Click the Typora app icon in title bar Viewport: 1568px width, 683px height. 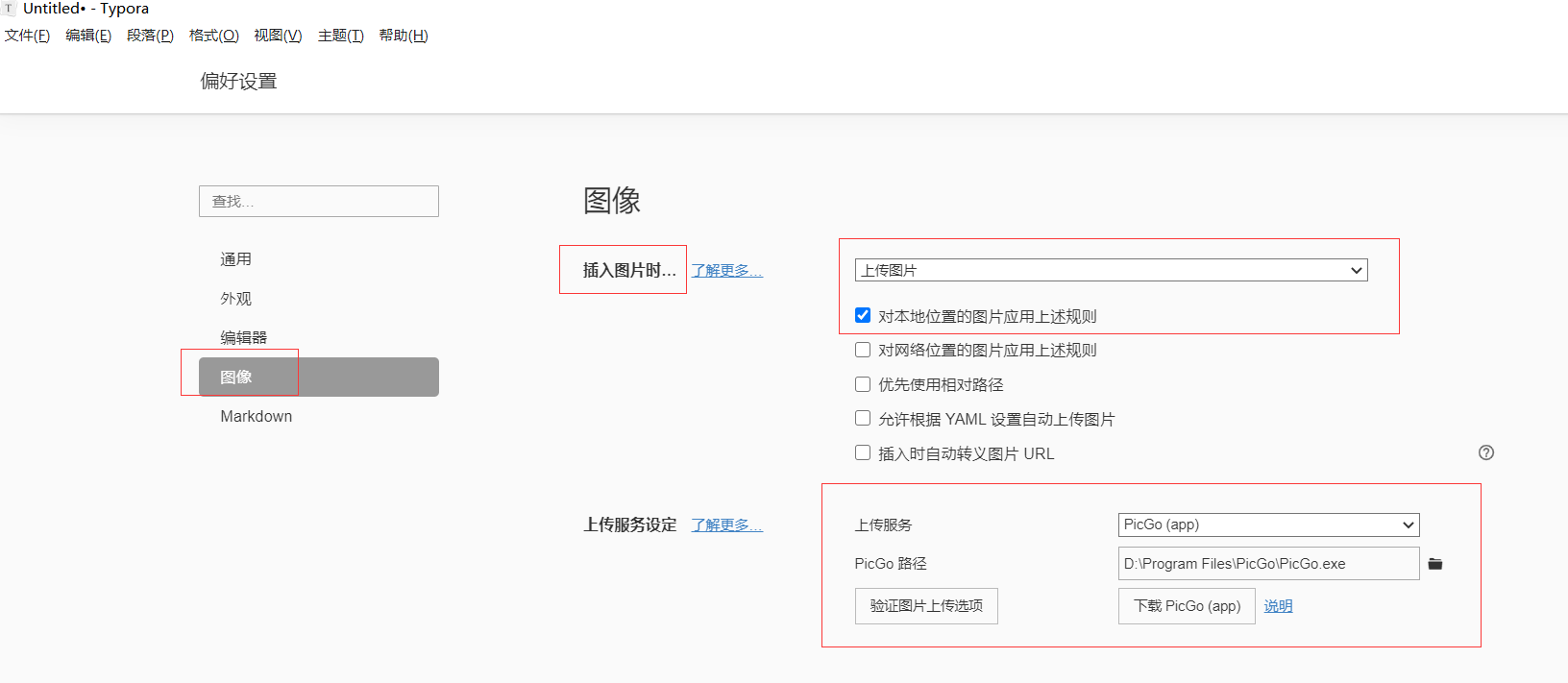9,9
